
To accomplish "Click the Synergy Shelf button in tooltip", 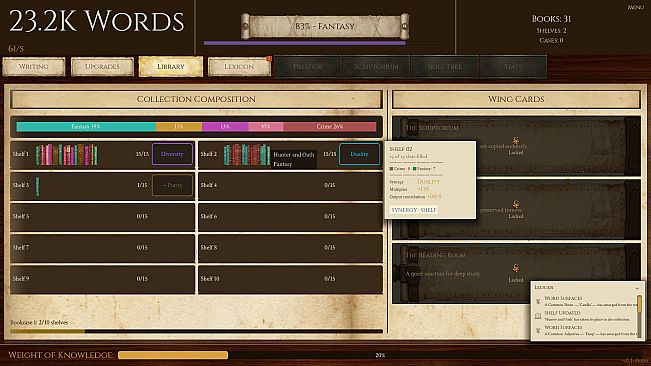I will coord(414,210).
